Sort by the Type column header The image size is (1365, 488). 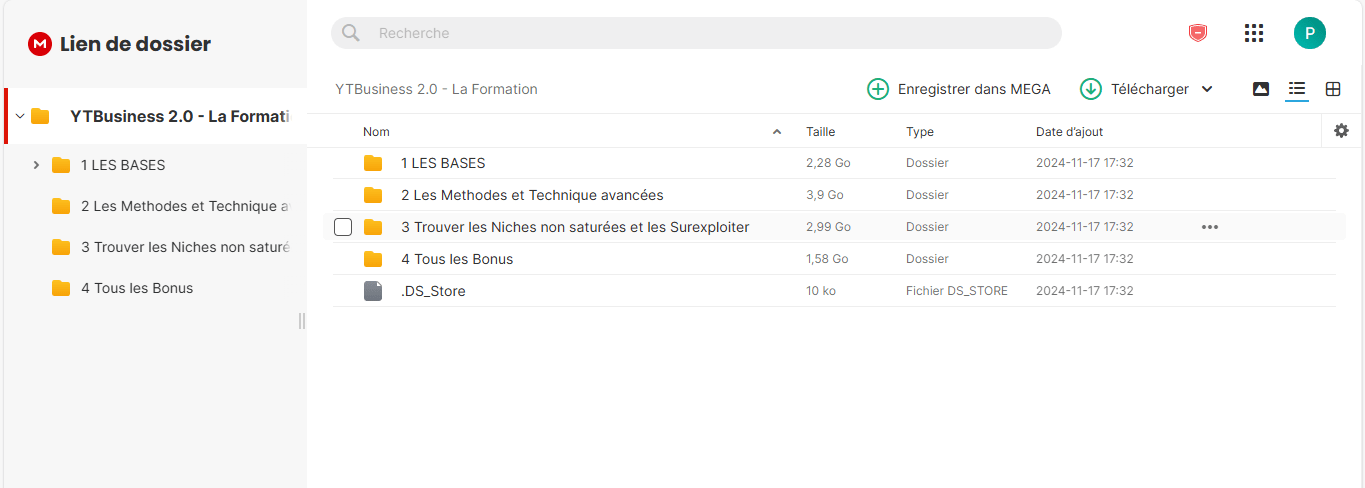[x=920, y=132]
